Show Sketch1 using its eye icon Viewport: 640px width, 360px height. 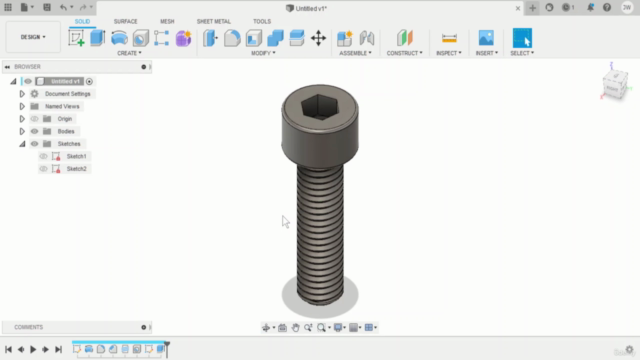43,156
